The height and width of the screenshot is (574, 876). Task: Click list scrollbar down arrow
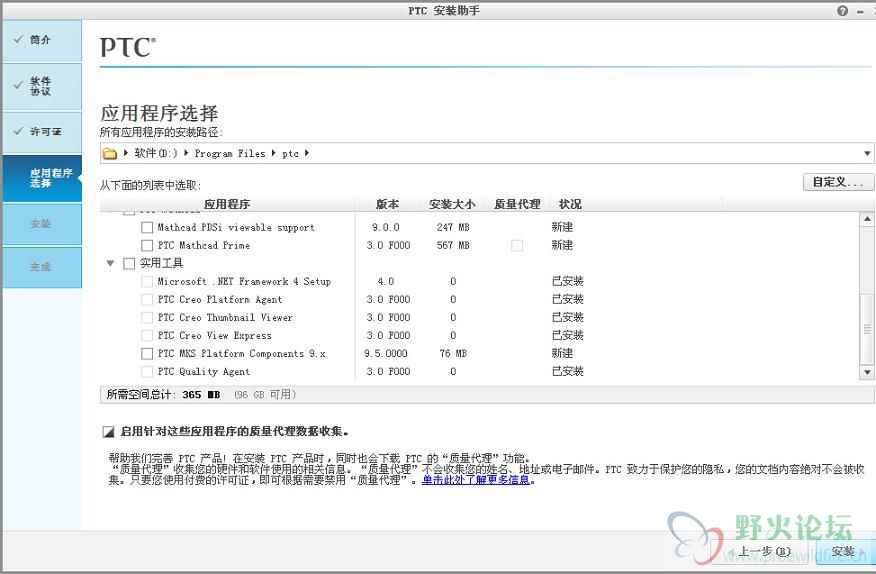click(867, 372)
